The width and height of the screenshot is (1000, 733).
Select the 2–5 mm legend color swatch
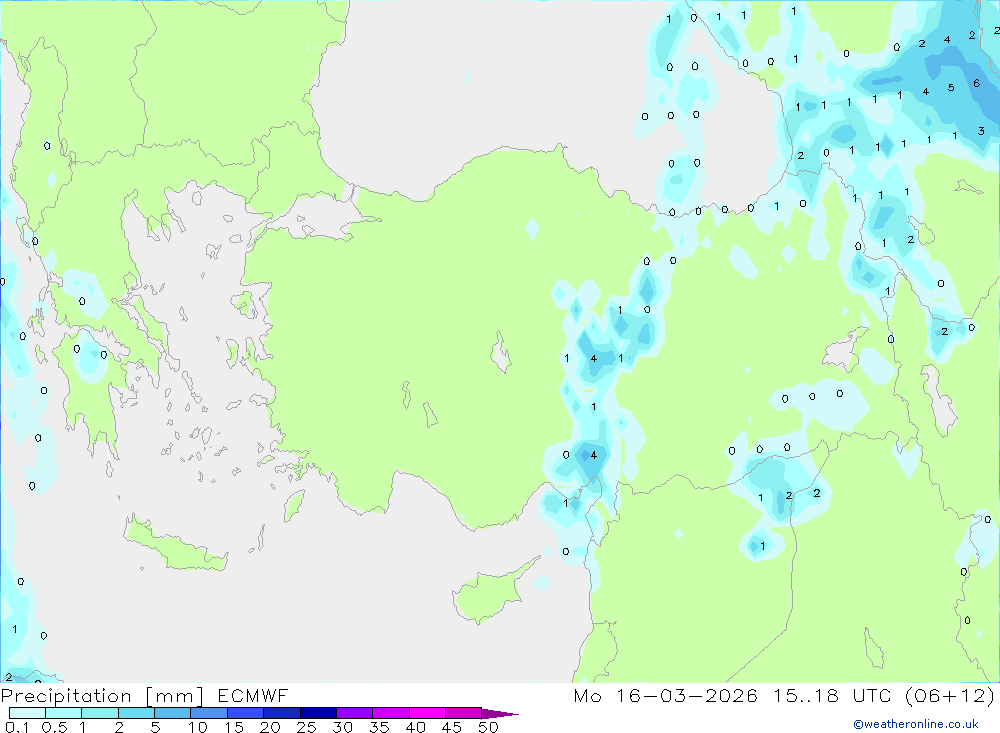(136, 713)
